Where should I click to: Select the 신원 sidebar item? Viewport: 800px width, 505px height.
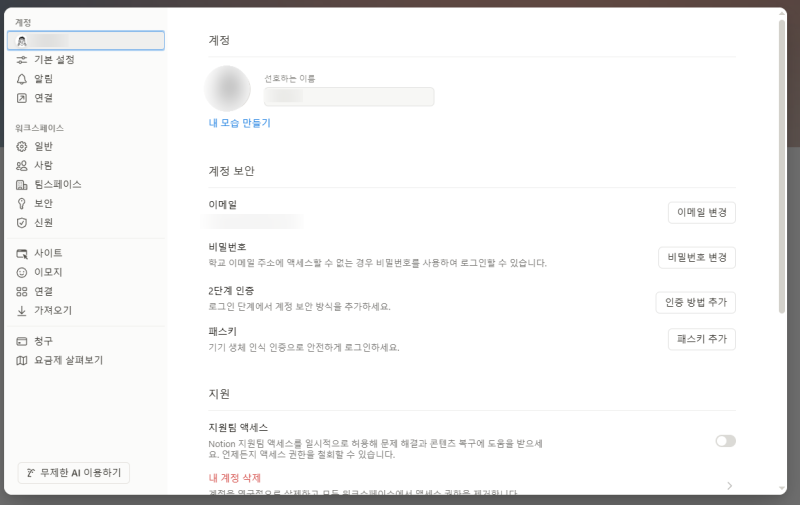coord(86,222)
